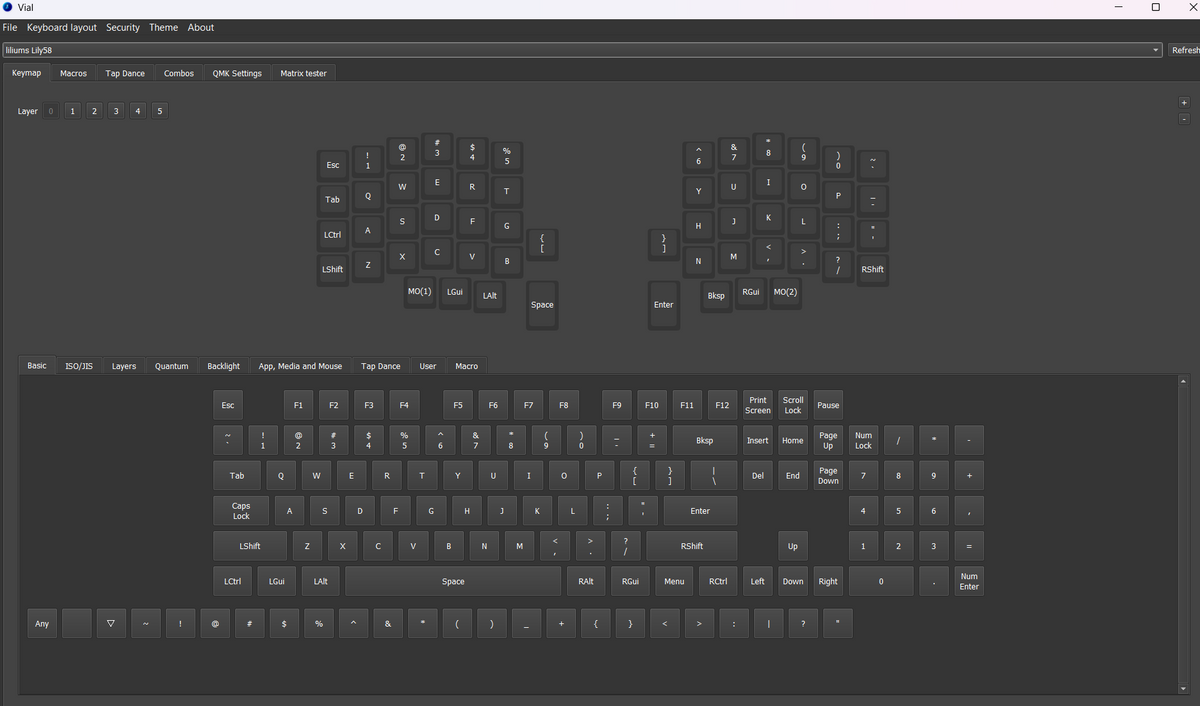Image resolution: width=1200 pixels, height=706 pixels.
Task: Select layer 1 button
Action: tap(73, 111)
